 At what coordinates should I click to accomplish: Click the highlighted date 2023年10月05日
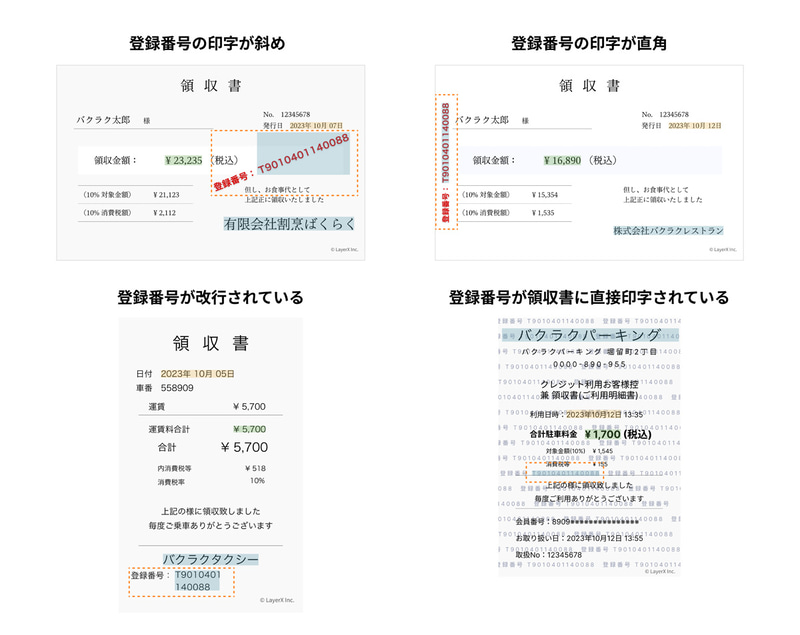(x=197, y=374)
